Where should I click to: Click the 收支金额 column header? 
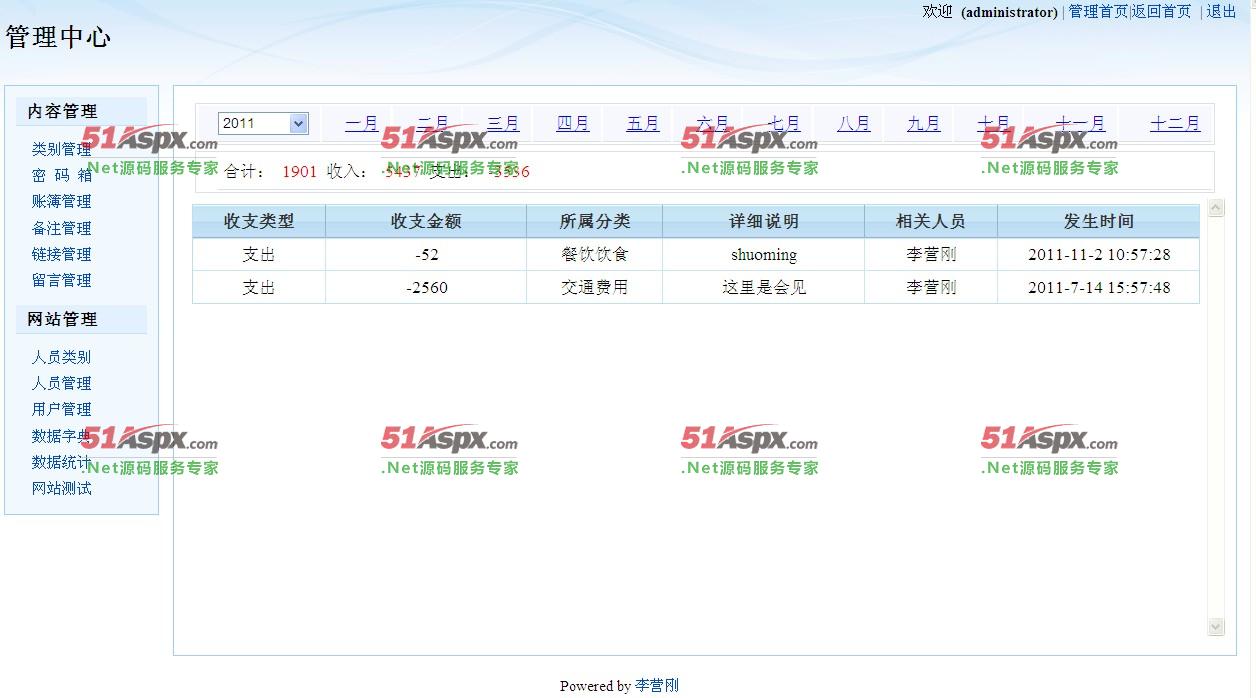pyautogui.click(x=426, y=221)
